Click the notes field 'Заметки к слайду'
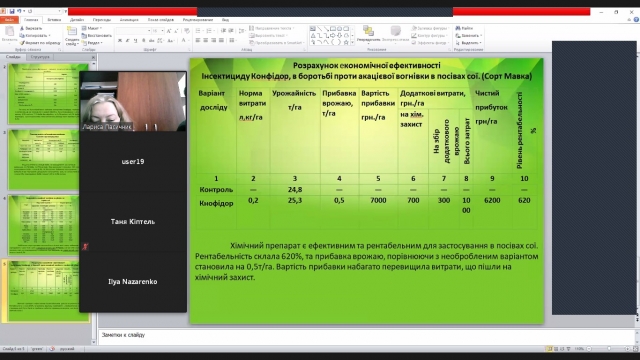Viewport: 640px width, 360px height. 366,336
